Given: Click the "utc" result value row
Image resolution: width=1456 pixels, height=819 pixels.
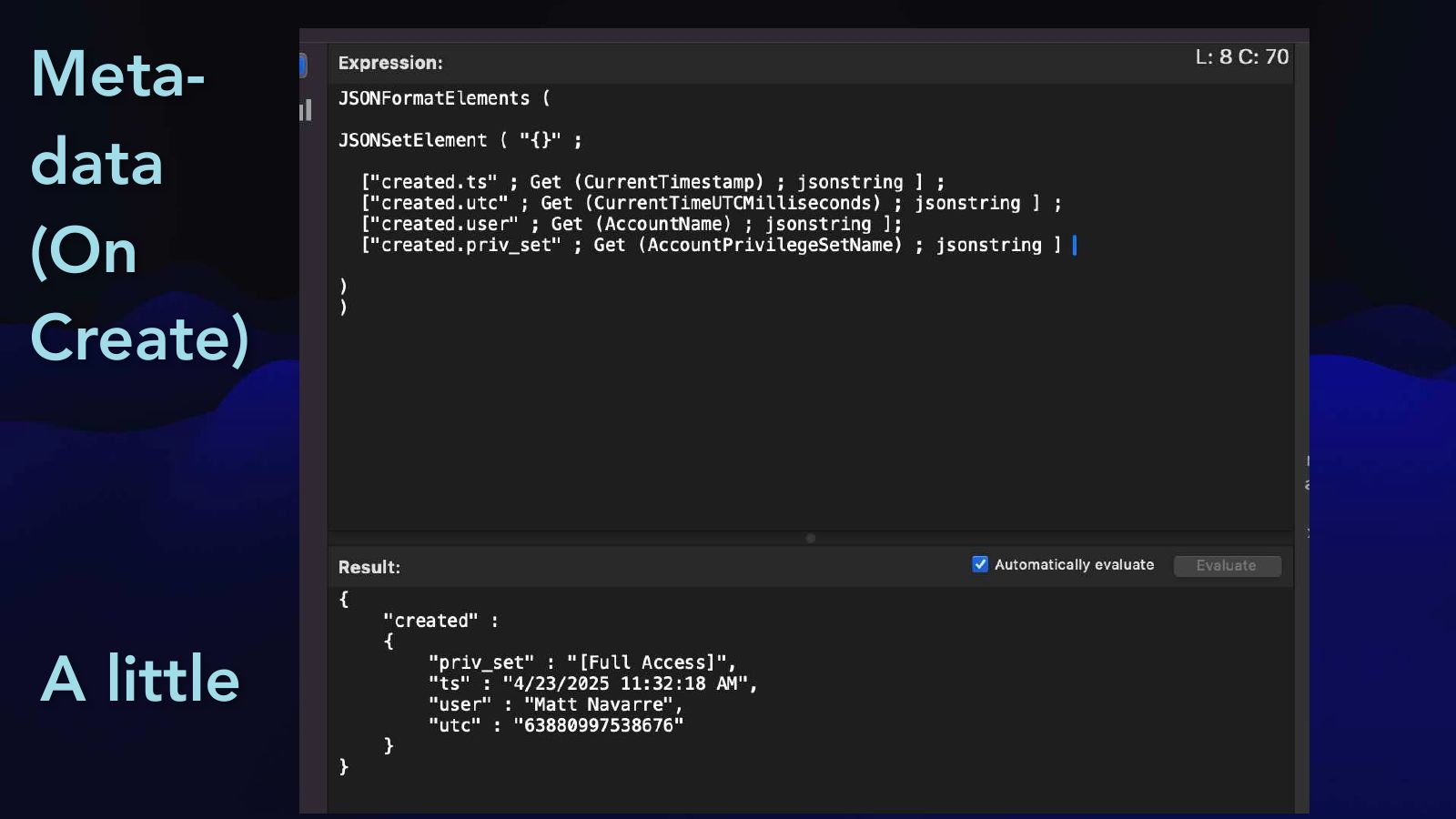Looking at the screenshot, I should point(555,725).
